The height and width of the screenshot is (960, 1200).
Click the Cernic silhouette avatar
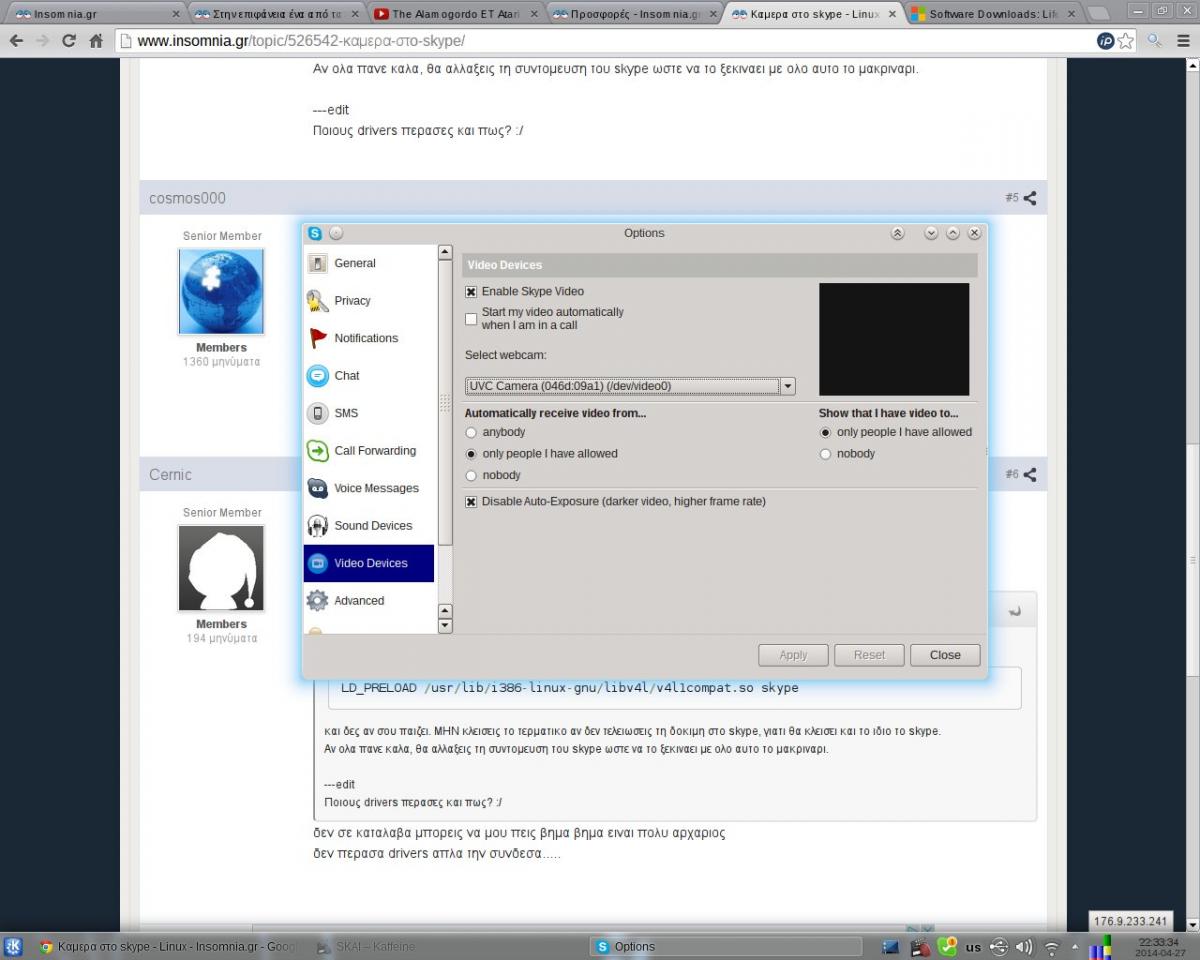(x=221, y=568)
